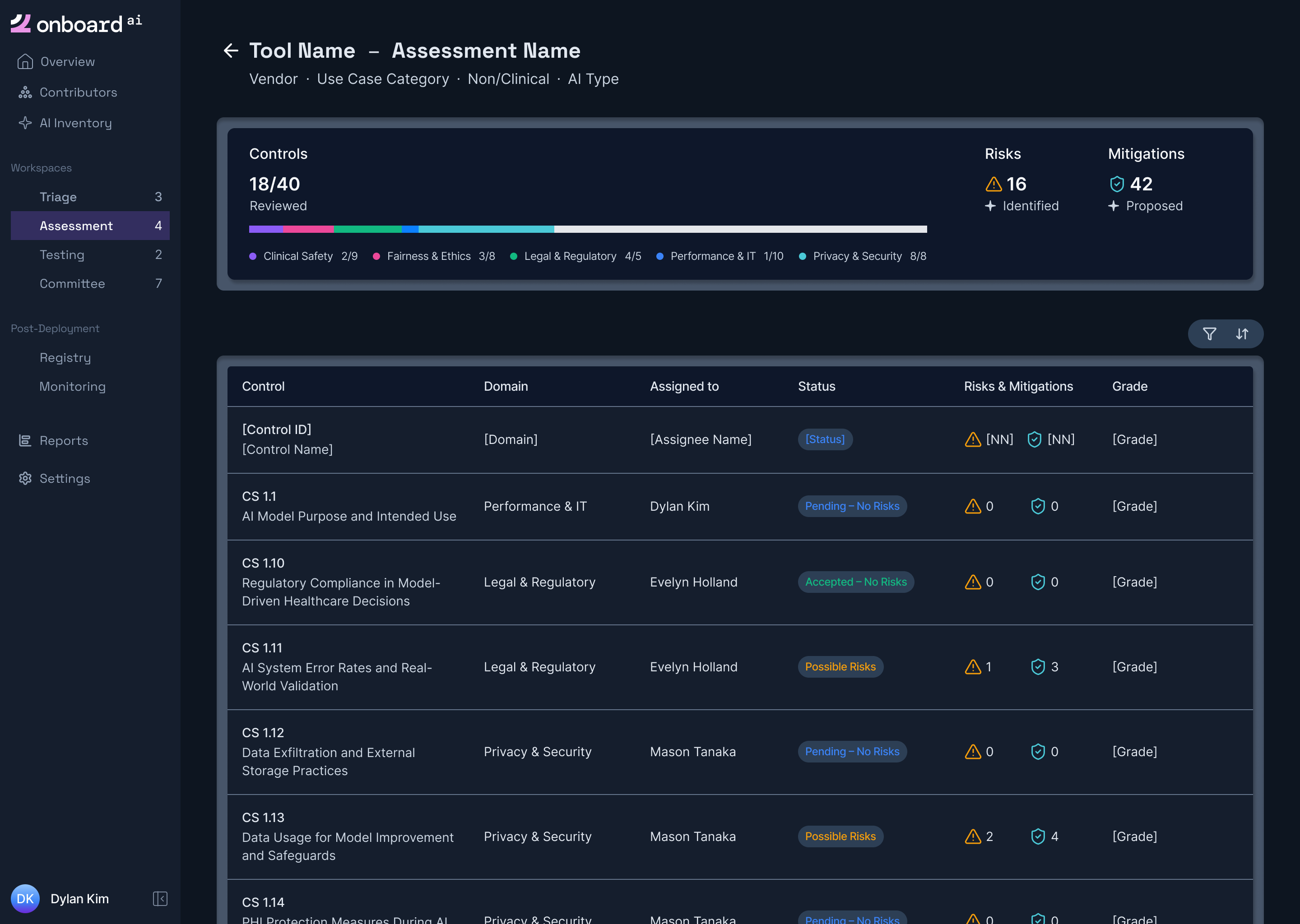The width and height of the screenshot is (1300, 924).
Task: Click the shield icon in CS 1.12 row
Action: pos(1038,752)
